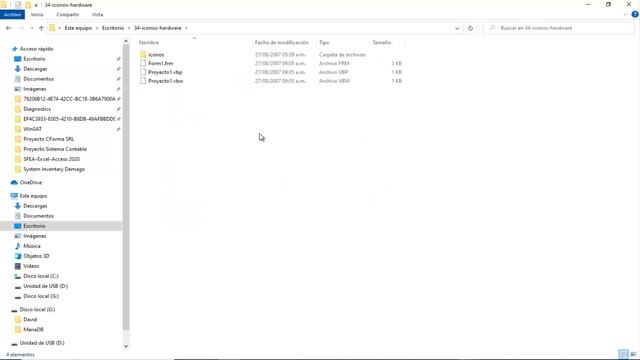Open Quick Access Toolbar customize dropdown
Screen dimensions: 640x360
[36, 5]
